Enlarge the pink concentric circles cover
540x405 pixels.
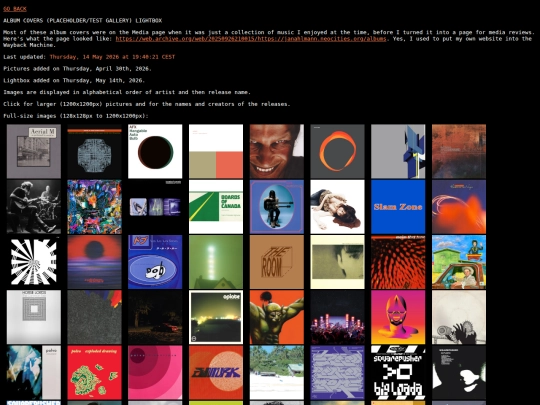155,373
